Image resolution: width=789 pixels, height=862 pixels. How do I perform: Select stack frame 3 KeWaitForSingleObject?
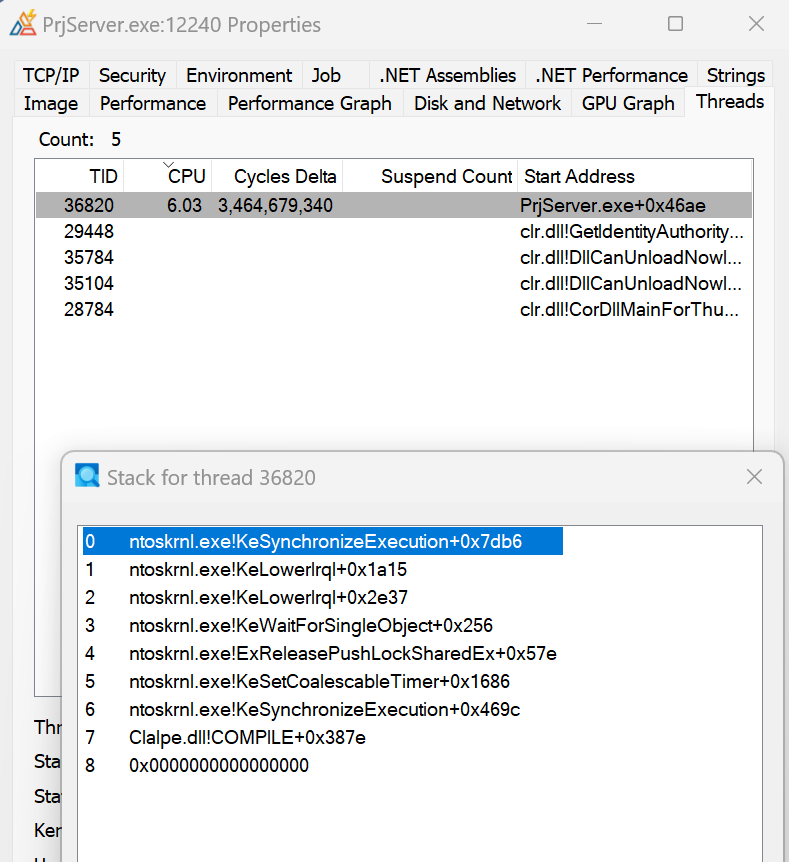pyautogui.click(x=310, y=625)
